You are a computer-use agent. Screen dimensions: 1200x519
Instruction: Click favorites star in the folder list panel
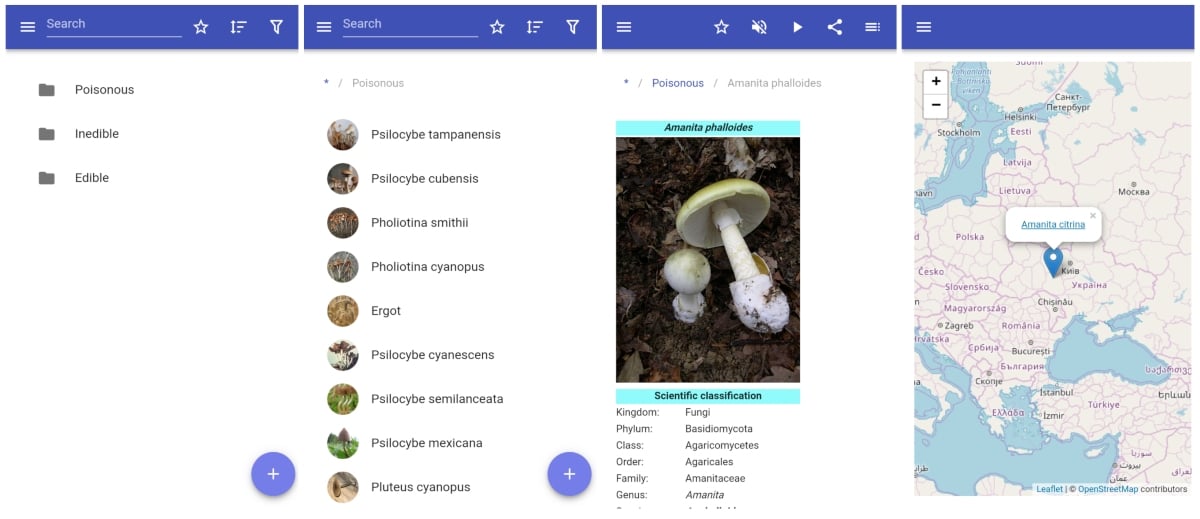click(x=201, y=27)
